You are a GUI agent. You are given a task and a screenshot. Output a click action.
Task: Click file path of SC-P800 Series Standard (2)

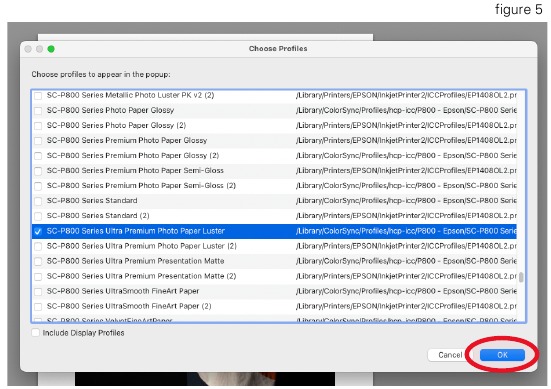[406, 216]
